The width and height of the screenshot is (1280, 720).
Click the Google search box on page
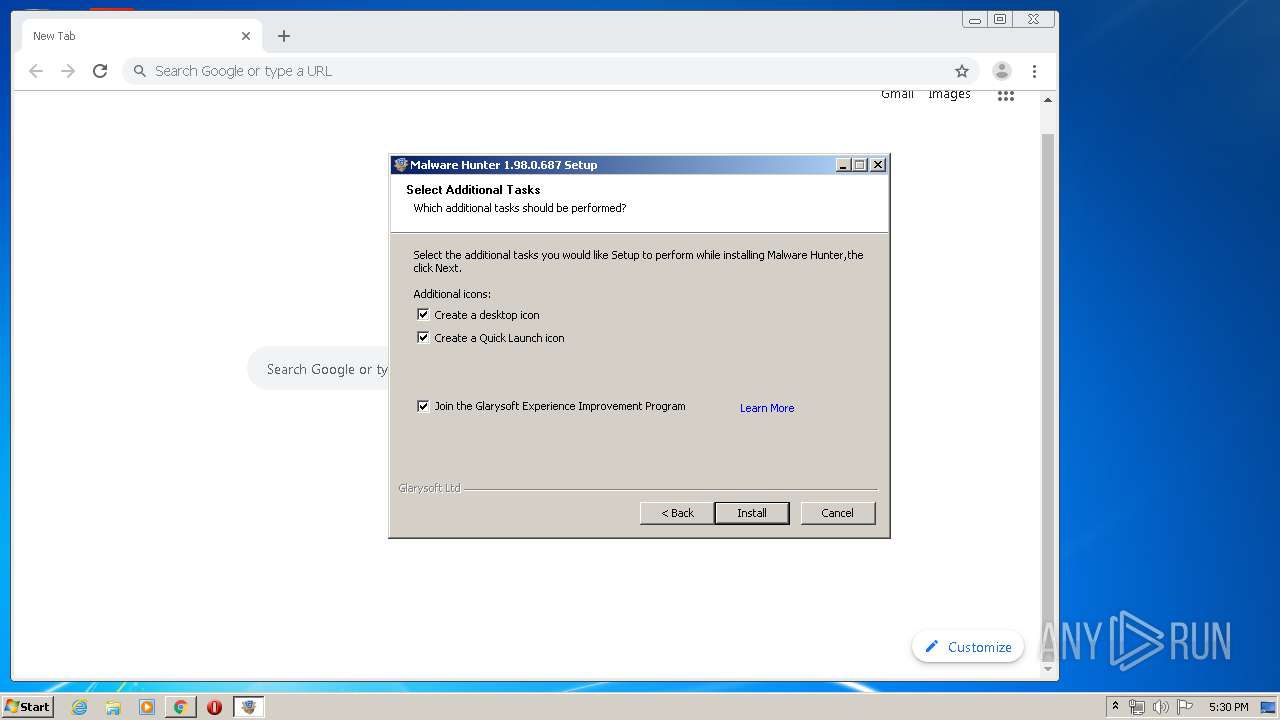click(320, 369)
